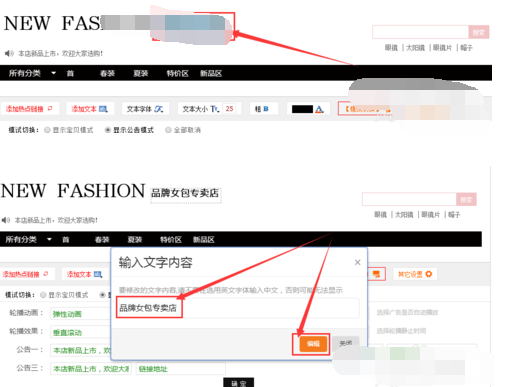Open 特价区 tab in upper nav bar
Image resolution: width=507 pixels, height=387 pixels.
[x=177, y=73]
